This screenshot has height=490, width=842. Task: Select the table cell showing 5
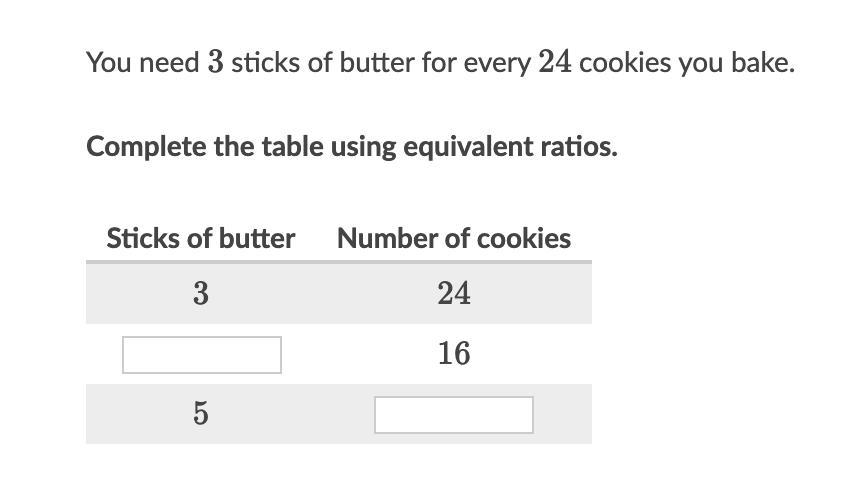click(201, 414)
